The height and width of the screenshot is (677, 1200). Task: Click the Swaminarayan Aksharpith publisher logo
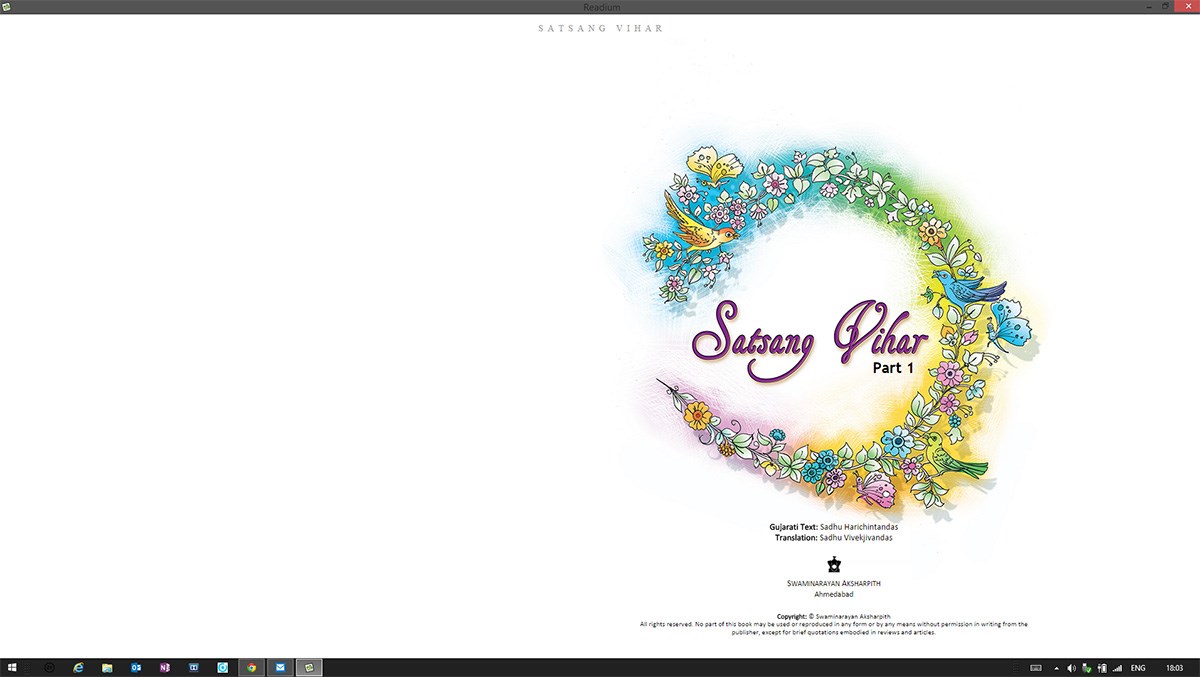click(834, 564)
